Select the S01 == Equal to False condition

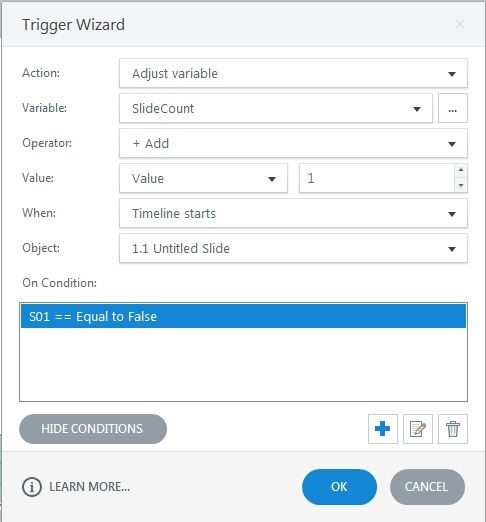point(243,316)
